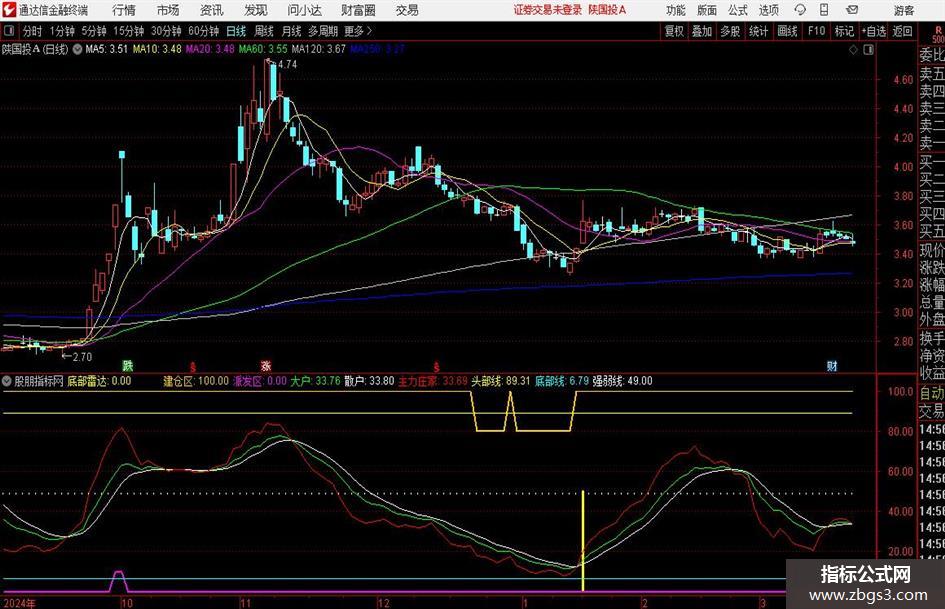The height and width of the screenshot is (609, 945).
Task: Click the MA20: 3.48 label
Action: pos(210,49)
